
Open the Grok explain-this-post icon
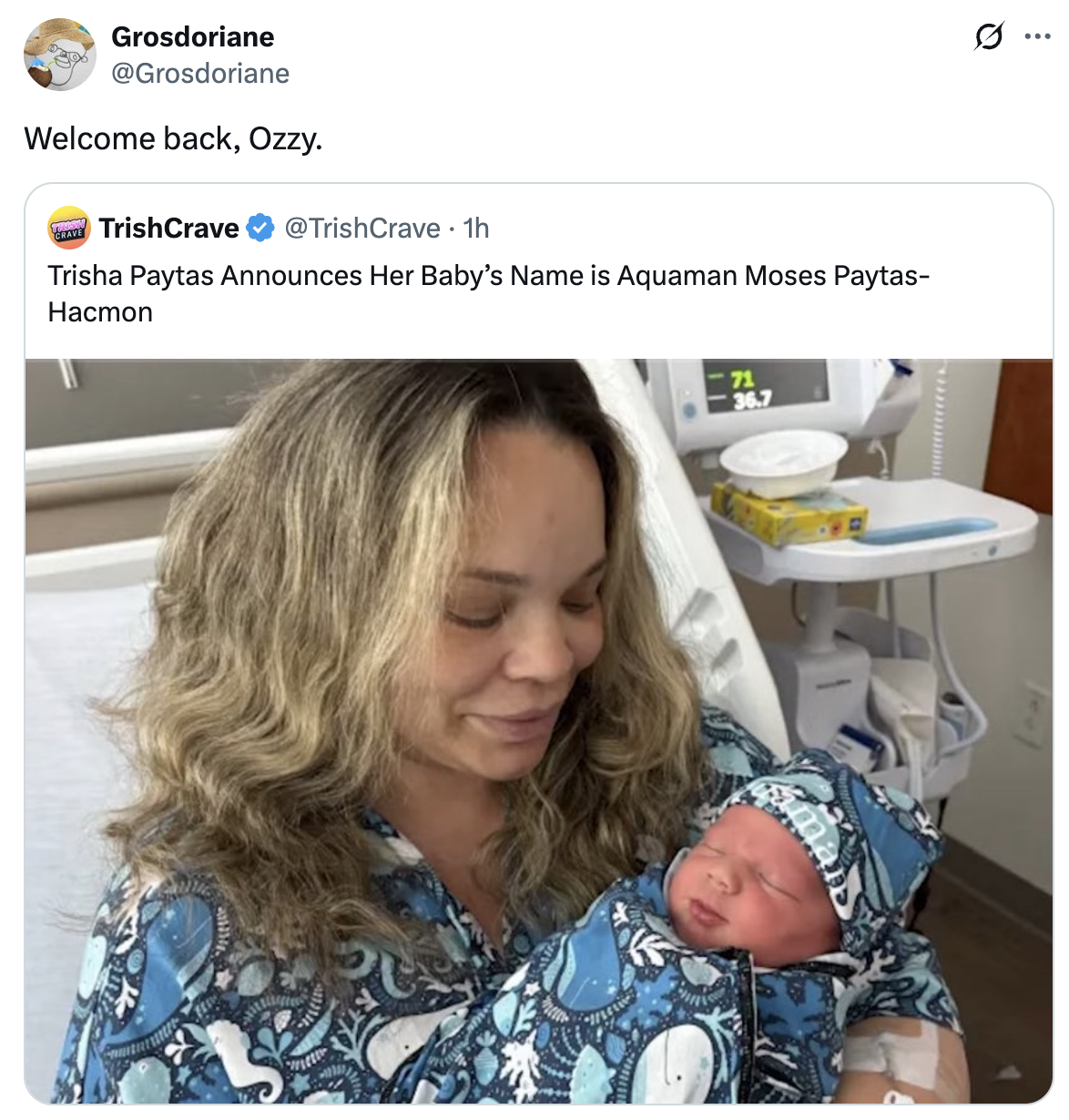(x=989, y=37)
